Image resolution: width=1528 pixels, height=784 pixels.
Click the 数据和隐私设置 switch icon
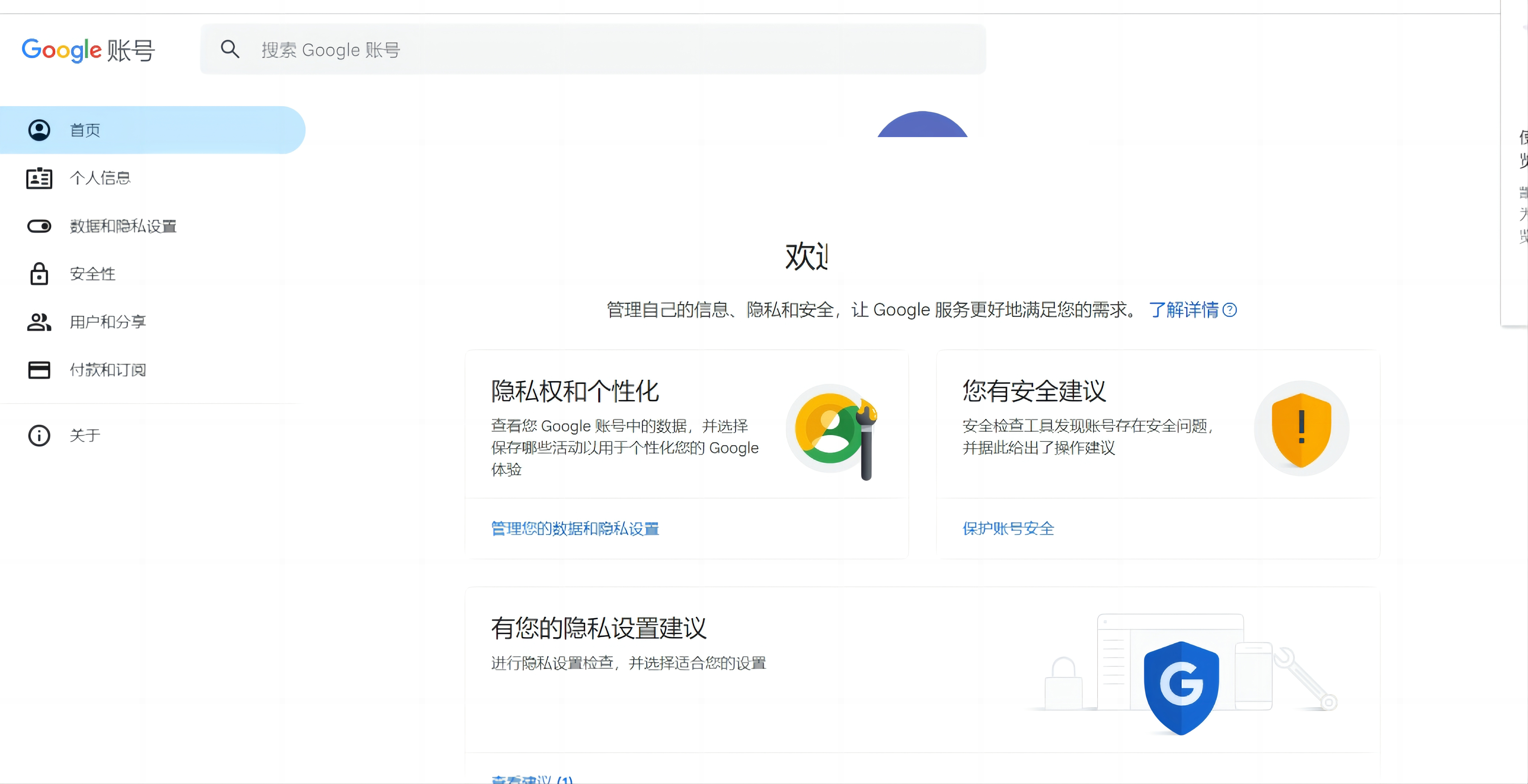(x=39, y=226)
